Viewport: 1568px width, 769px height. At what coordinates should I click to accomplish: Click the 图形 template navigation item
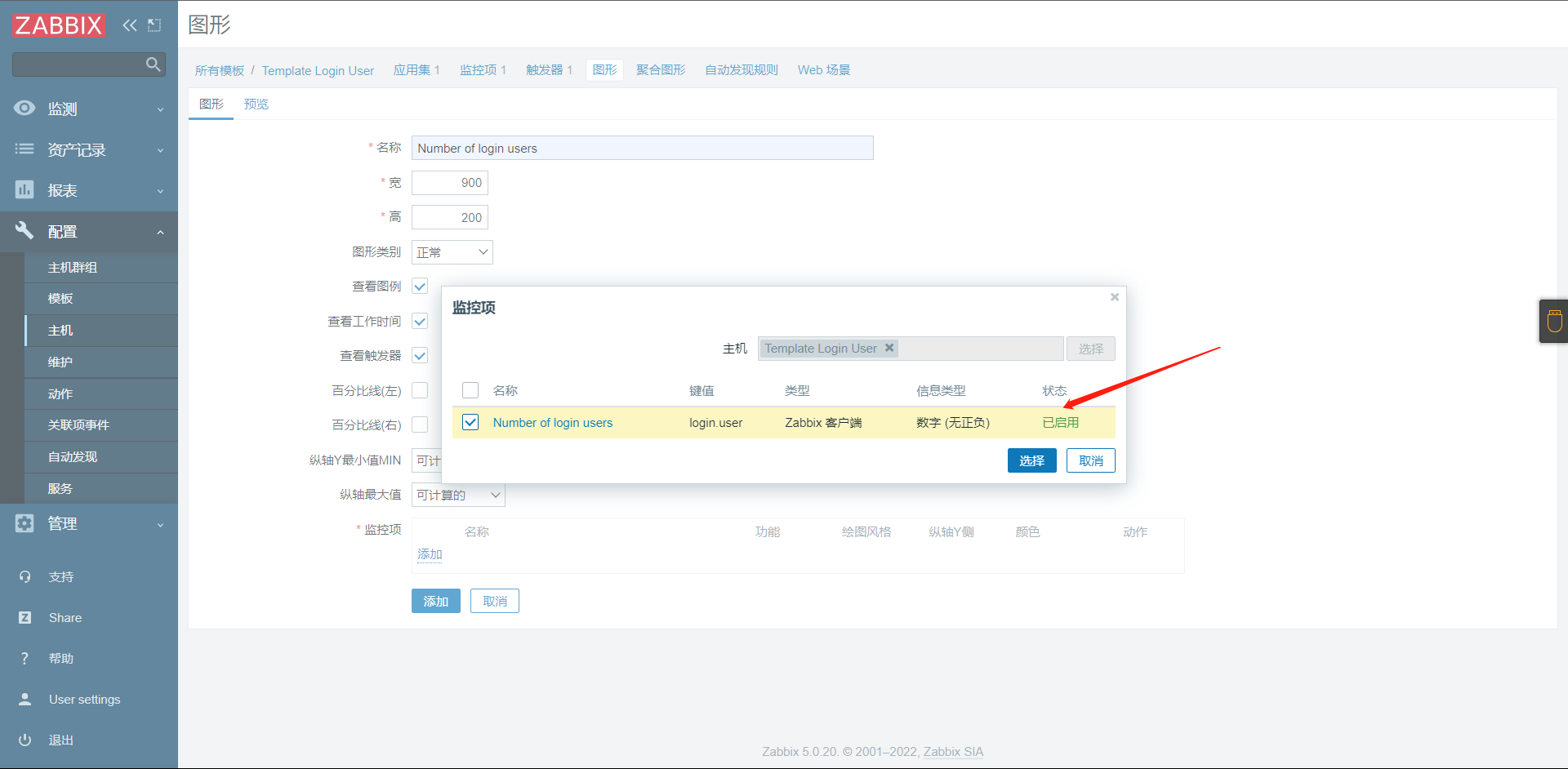pos(604,70)
